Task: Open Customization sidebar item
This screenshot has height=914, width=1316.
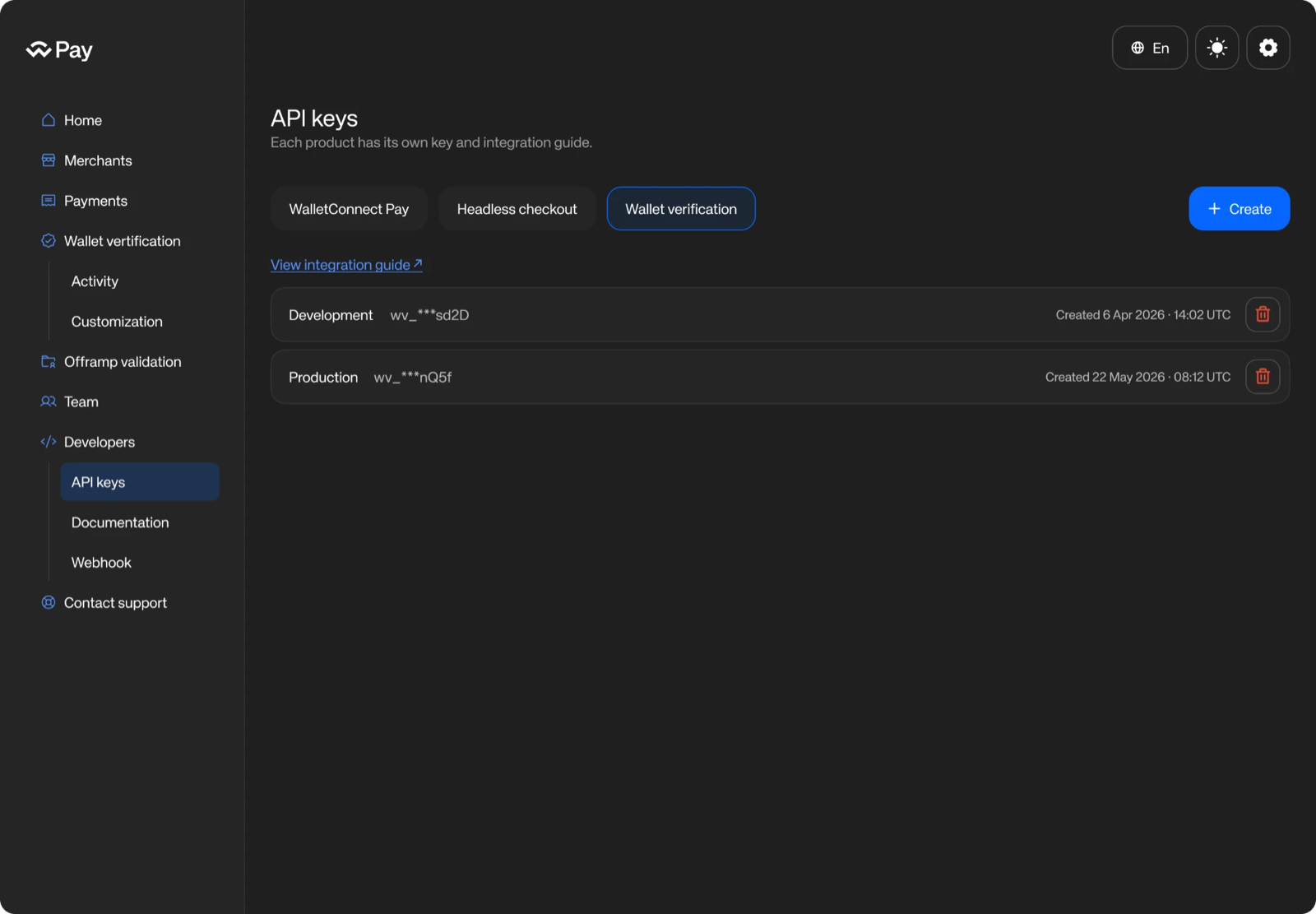Action: coord(117,322)
